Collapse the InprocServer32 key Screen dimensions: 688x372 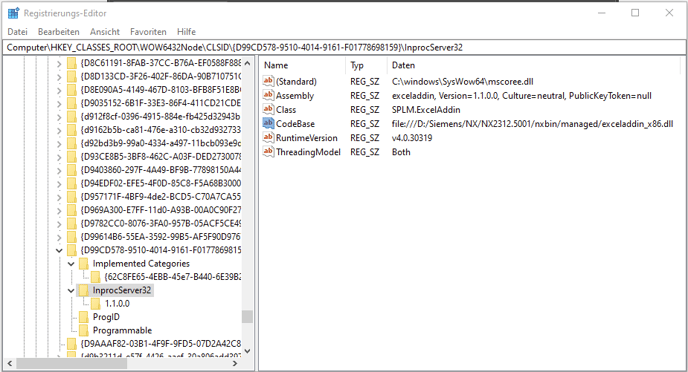71,290
